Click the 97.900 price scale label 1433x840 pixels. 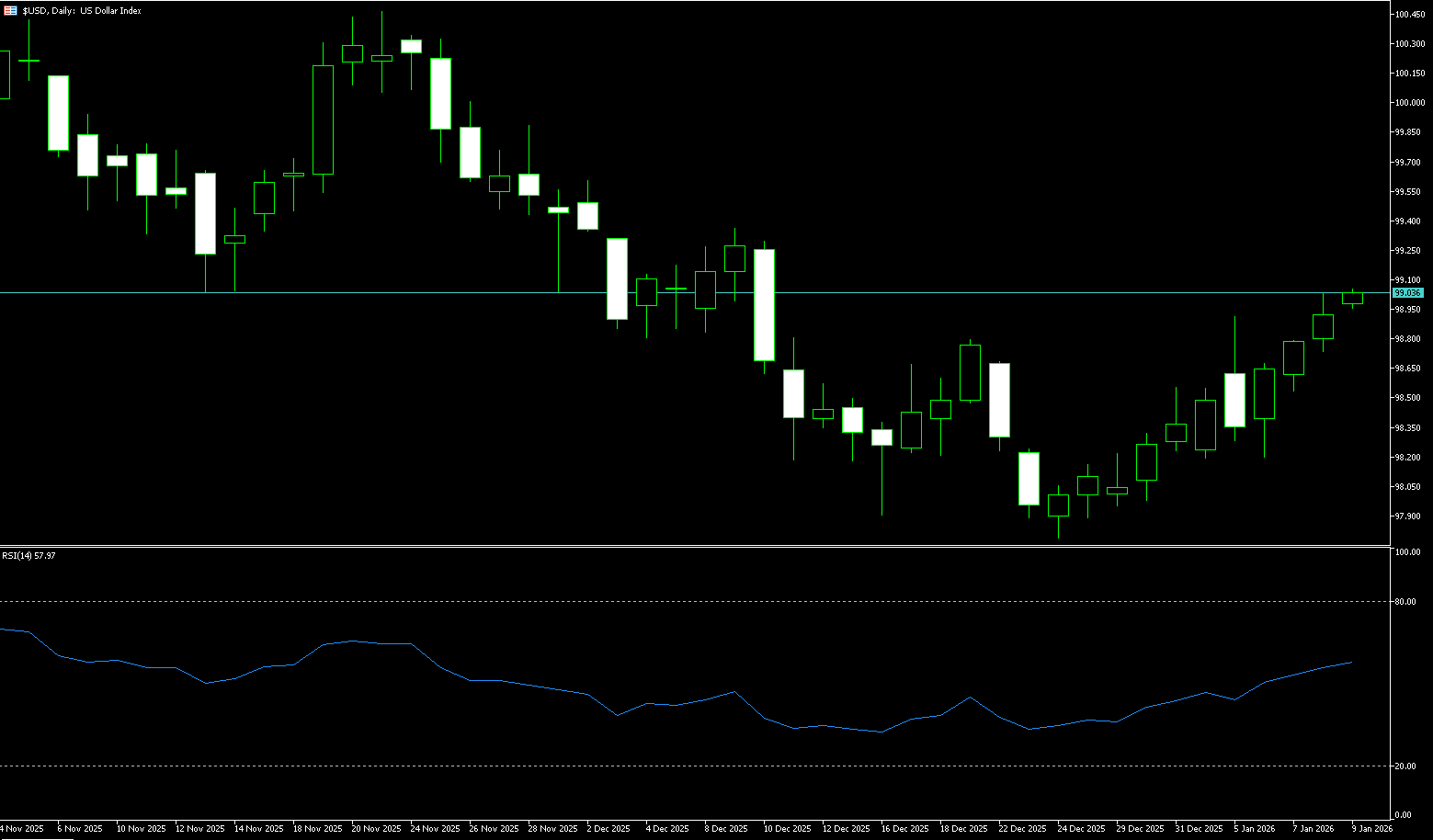1409,516
